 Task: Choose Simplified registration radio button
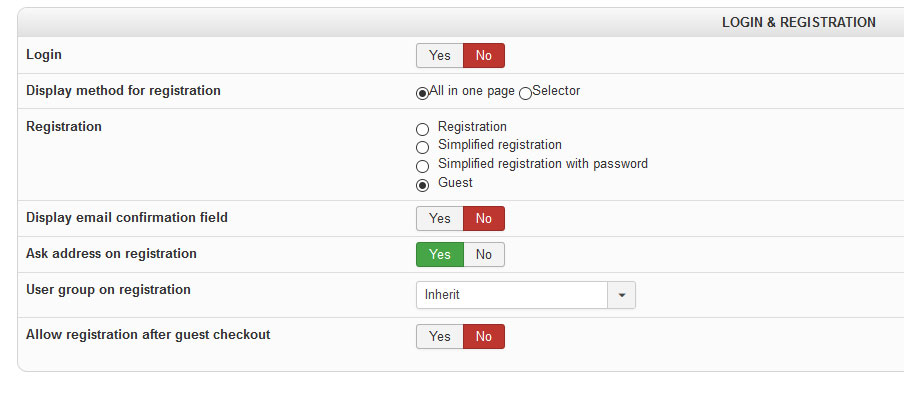[422, 147]
